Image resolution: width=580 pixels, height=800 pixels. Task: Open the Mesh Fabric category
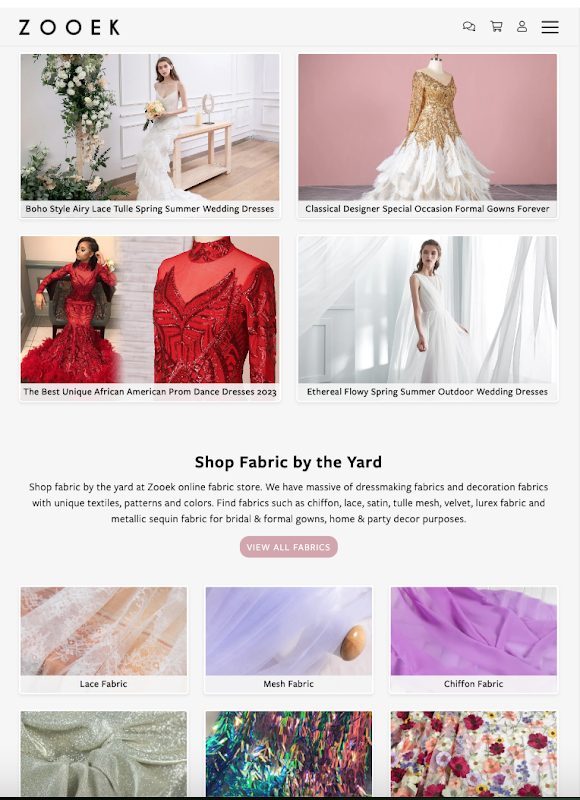pyautogui.click(x=289, y=640)
